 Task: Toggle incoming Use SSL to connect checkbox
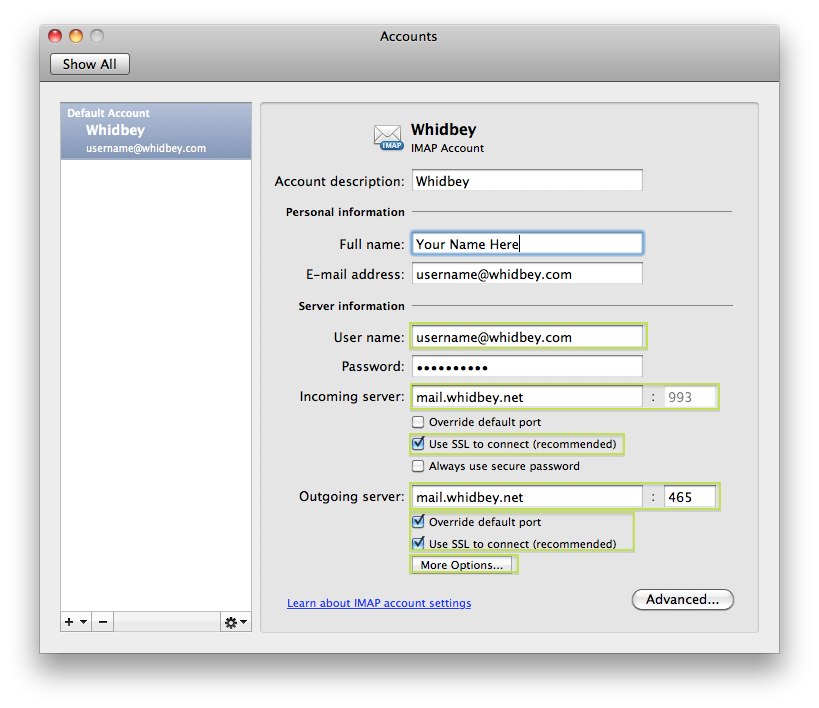[418, 444]
